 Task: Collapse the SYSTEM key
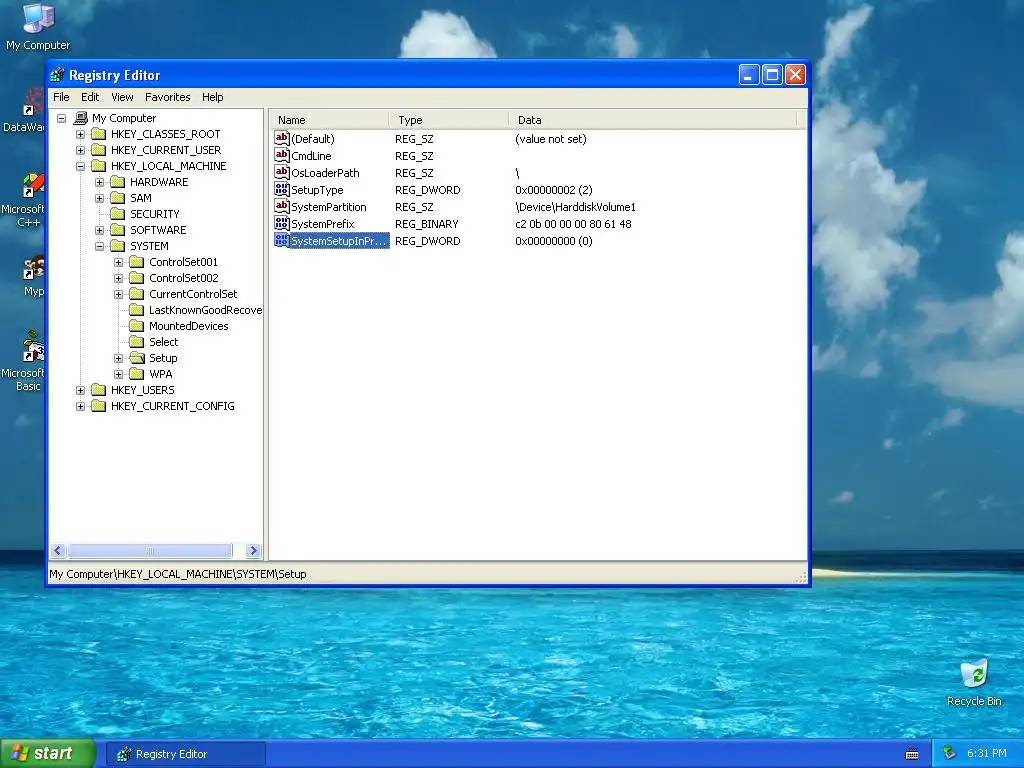point(99,246)
